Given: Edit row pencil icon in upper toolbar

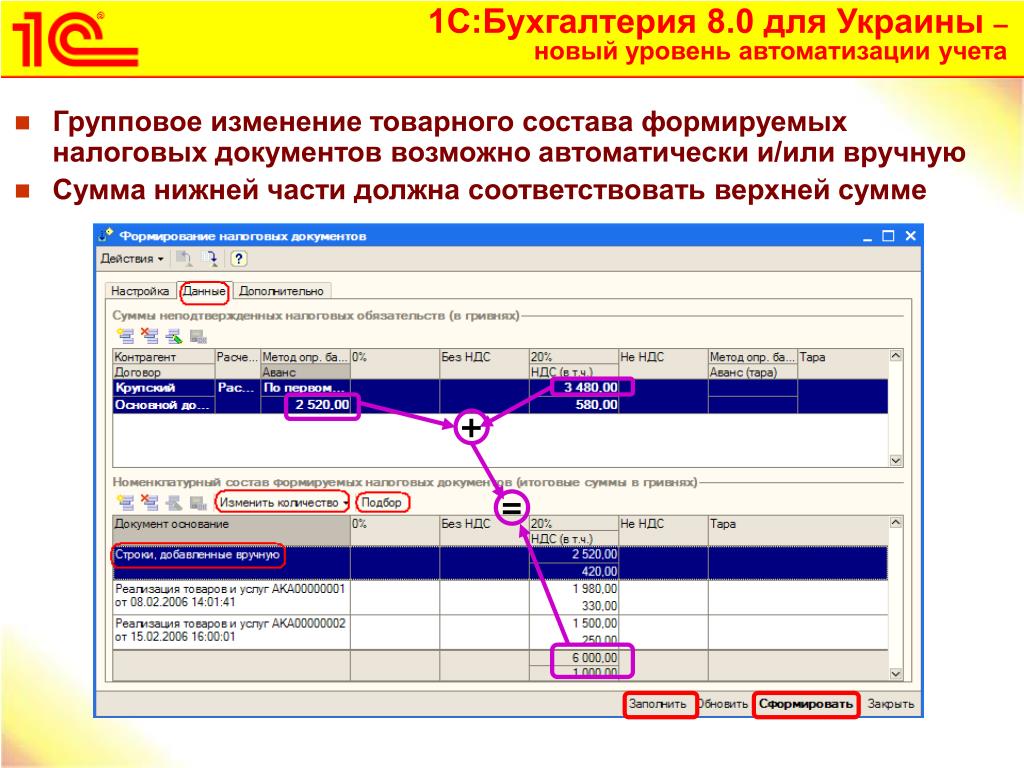Looking at the screenshot, I should [x=174, y=336].
